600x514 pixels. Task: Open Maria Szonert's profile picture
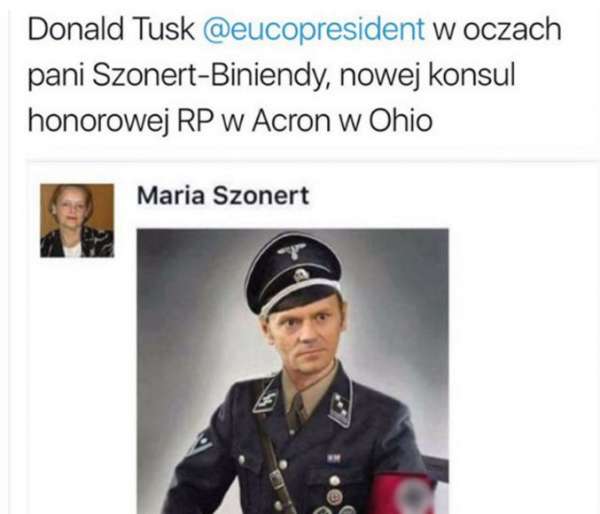click(77, 220)
